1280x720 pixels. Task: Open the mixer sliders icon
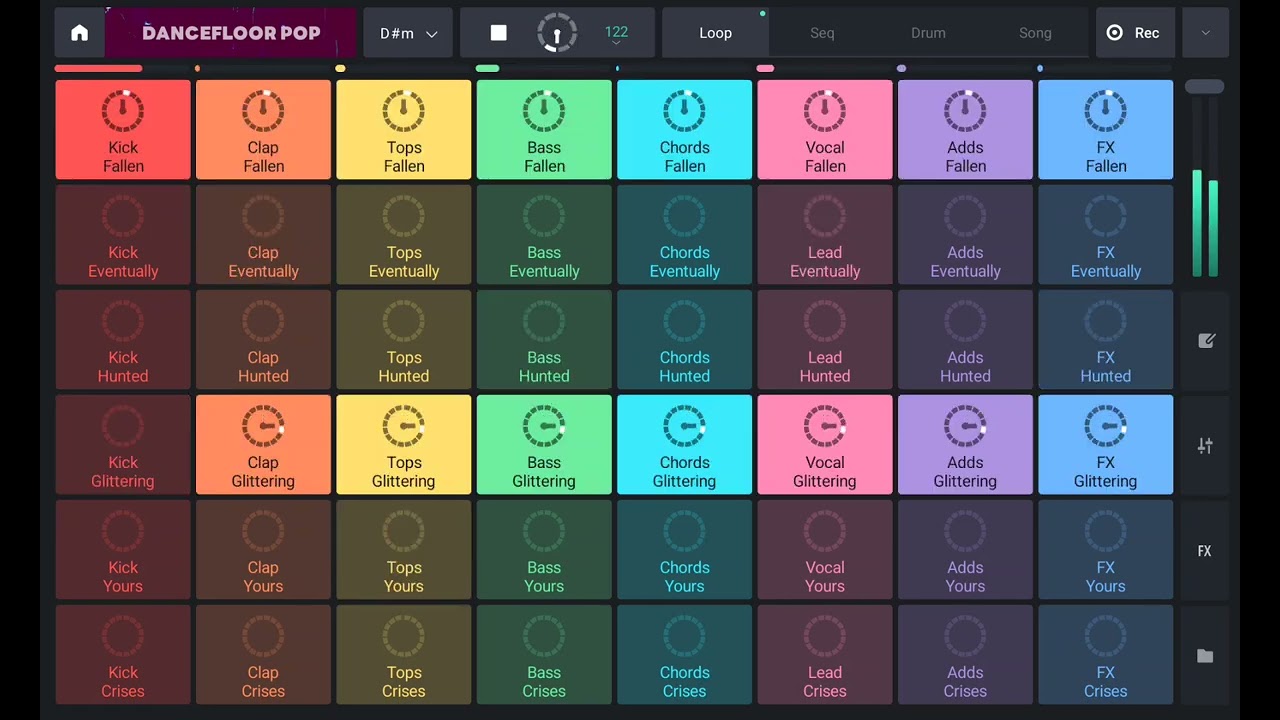[x=1205, y=446]
